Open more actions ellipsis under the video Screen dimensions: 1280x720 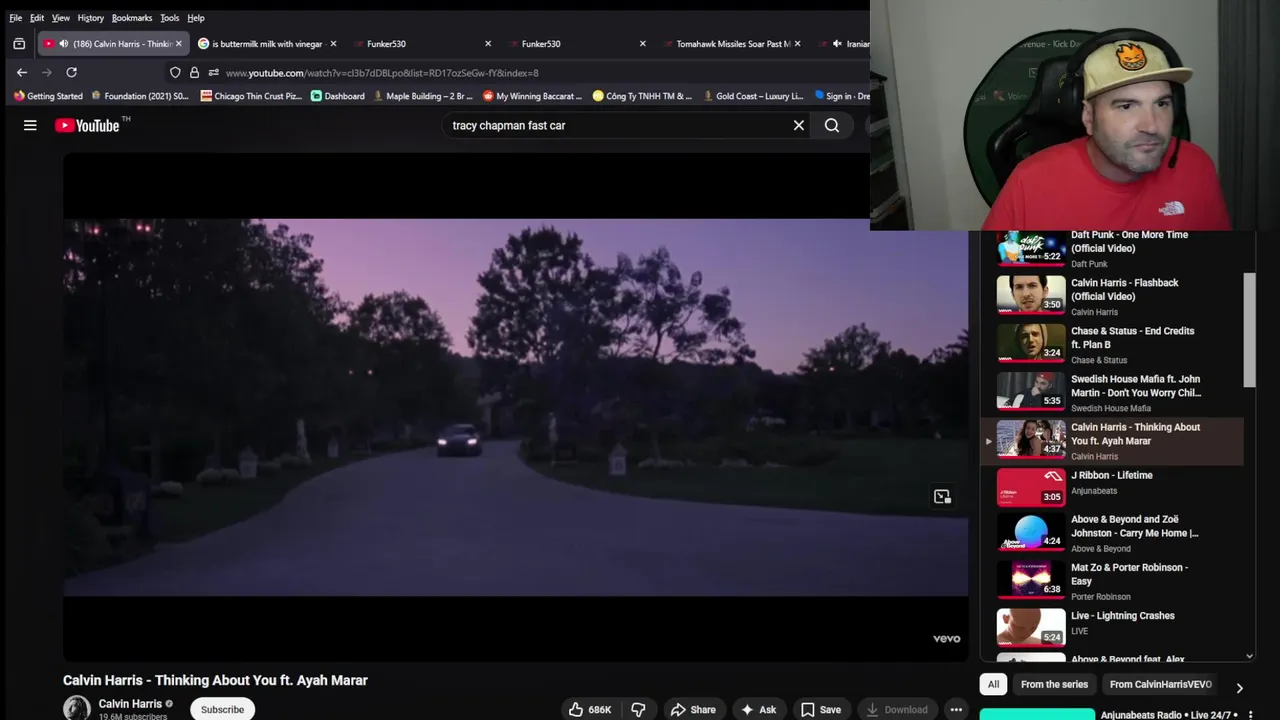956,709
